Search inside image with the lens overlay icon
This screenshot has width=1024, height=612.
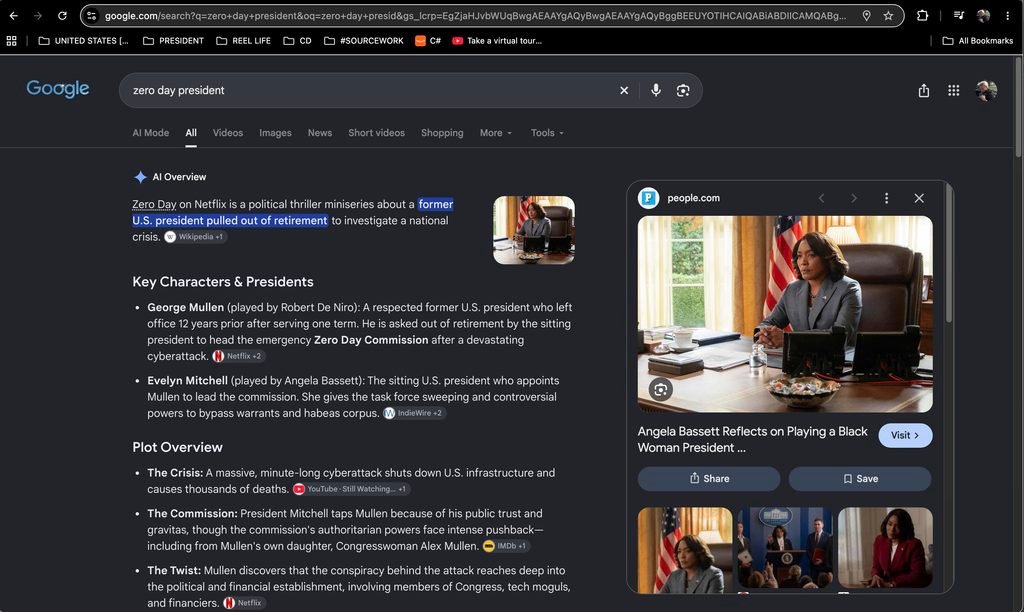point(660,390)
